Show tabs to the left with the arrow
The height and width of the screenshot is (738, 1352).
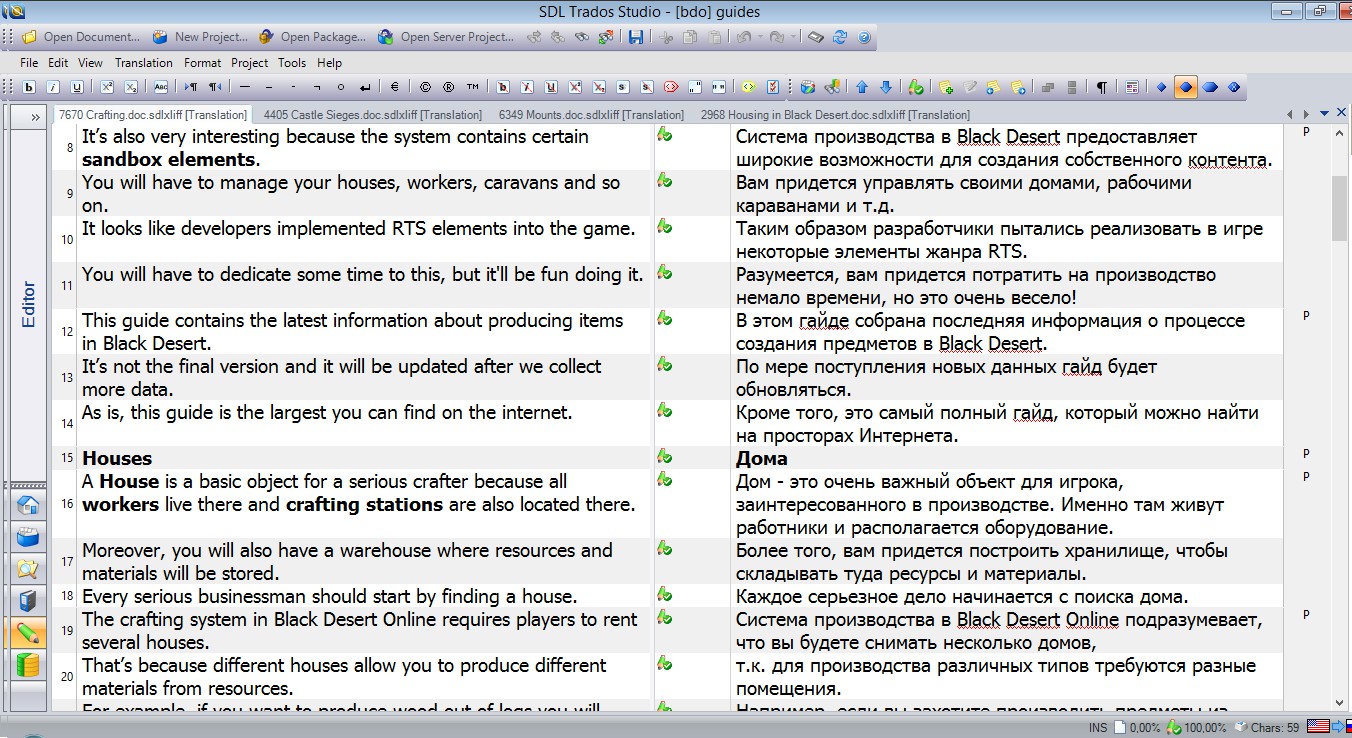(1291, 115)
